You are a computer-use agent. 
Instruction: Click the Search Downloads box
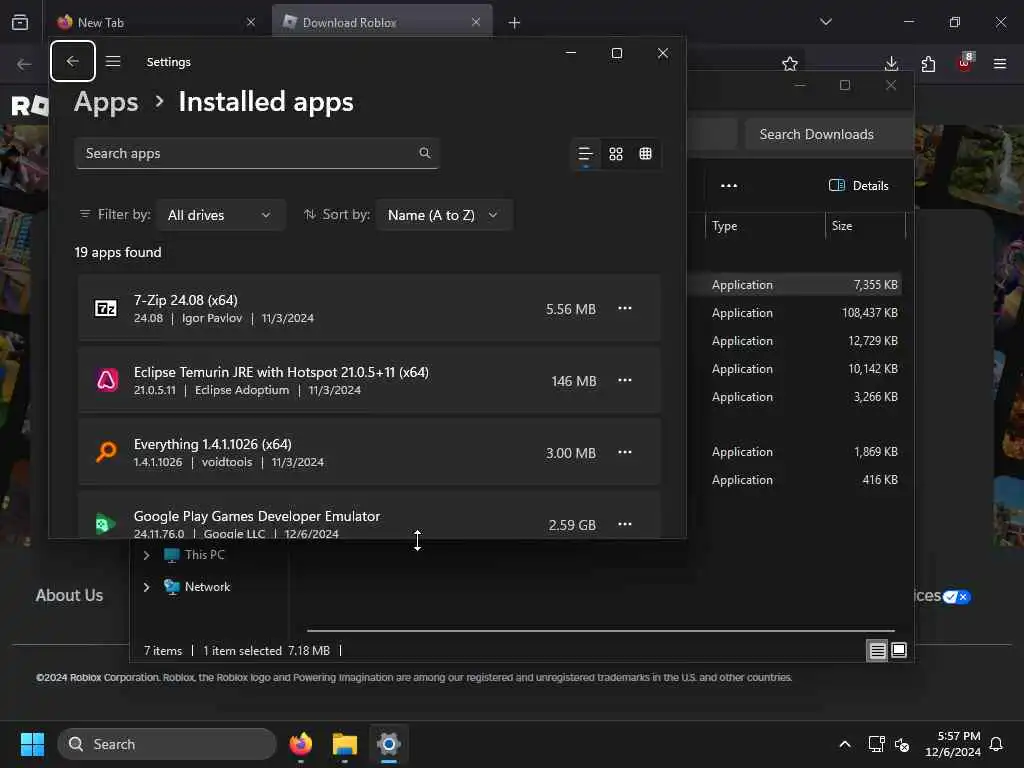pyautogui.click(x=829, y=134)
